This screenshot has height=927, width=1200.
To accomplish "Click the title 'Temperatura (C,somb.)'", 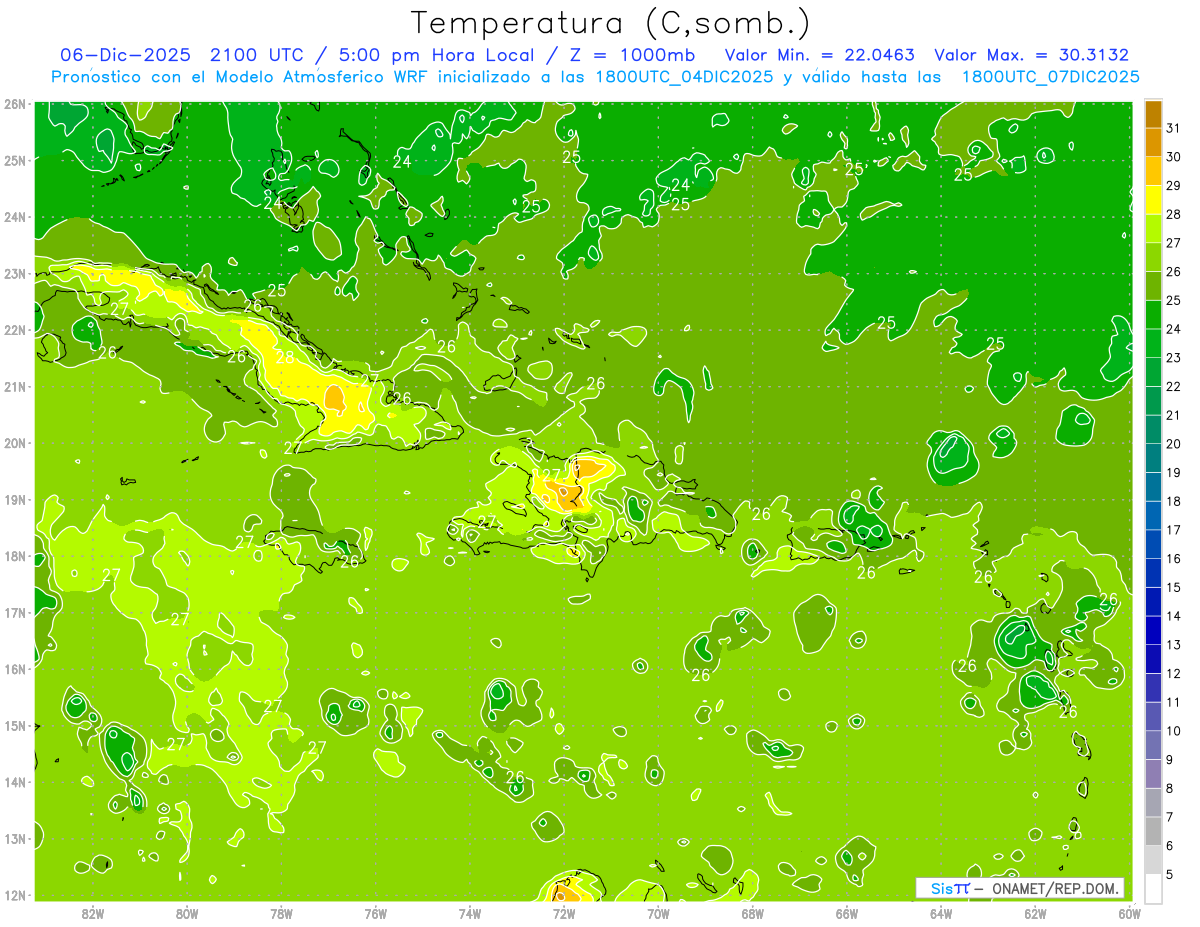I will [610, 23].
